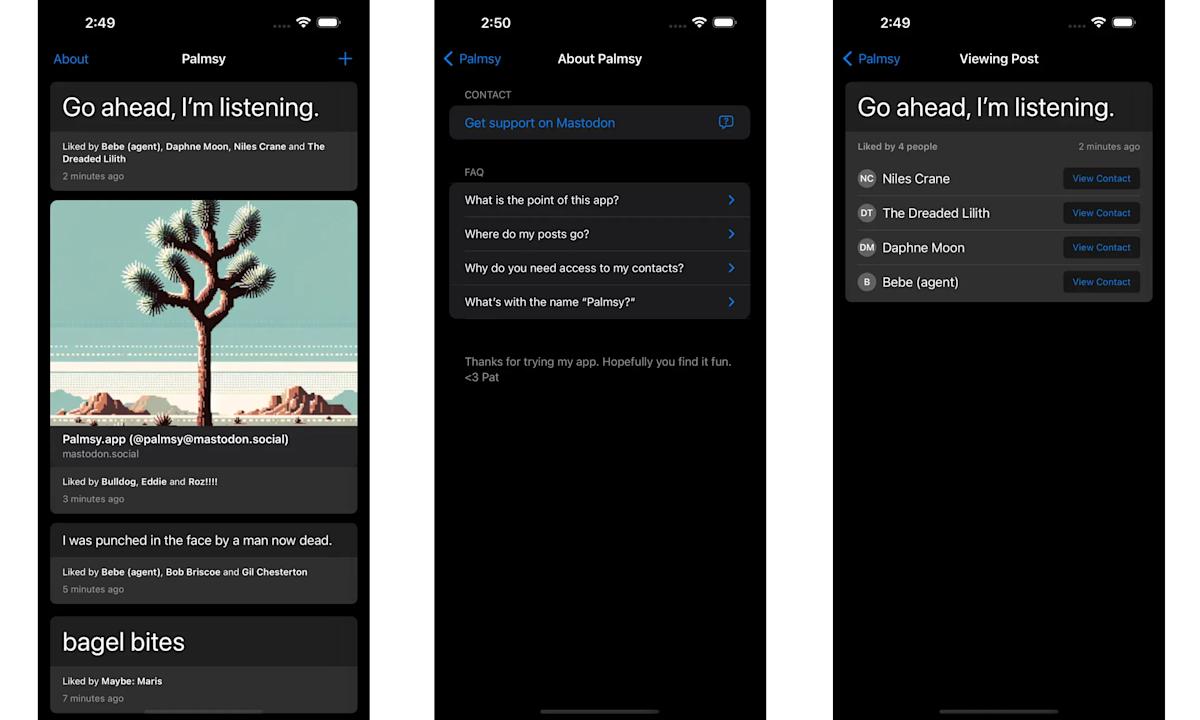
Task: Open FAQ row 'What's with the name Palmsy?'
Action: pos(600,302)
